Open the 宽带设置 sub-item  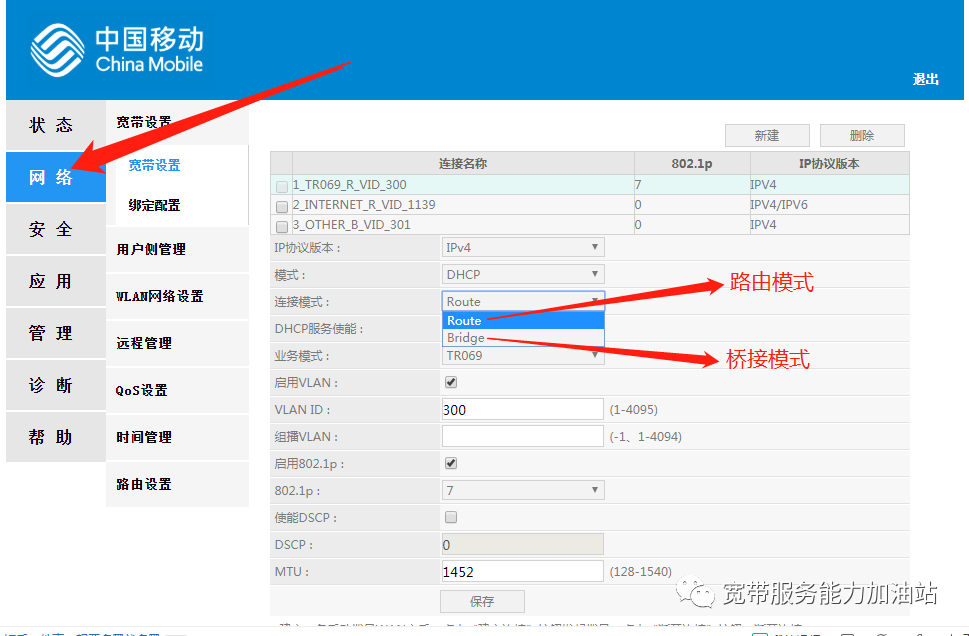pyautogui.click(x=154, y=166)
